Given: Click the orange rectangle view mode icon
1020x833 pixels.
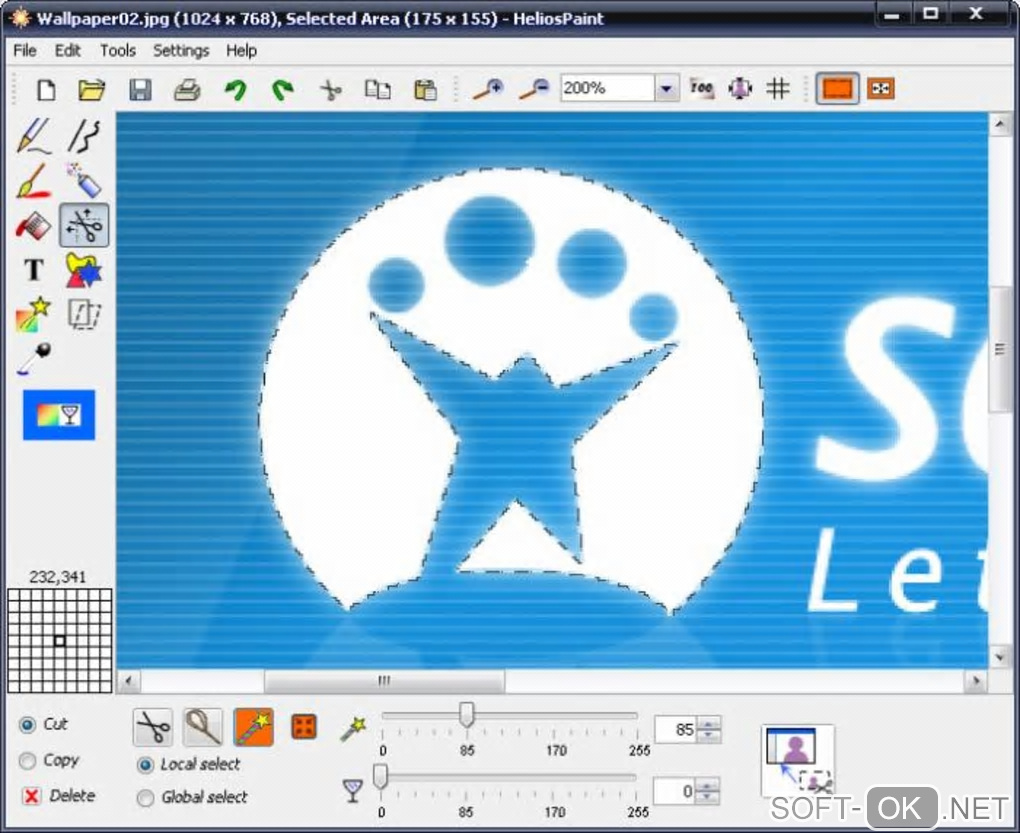Looking at the screenshot, I should [x=837, y=88].
